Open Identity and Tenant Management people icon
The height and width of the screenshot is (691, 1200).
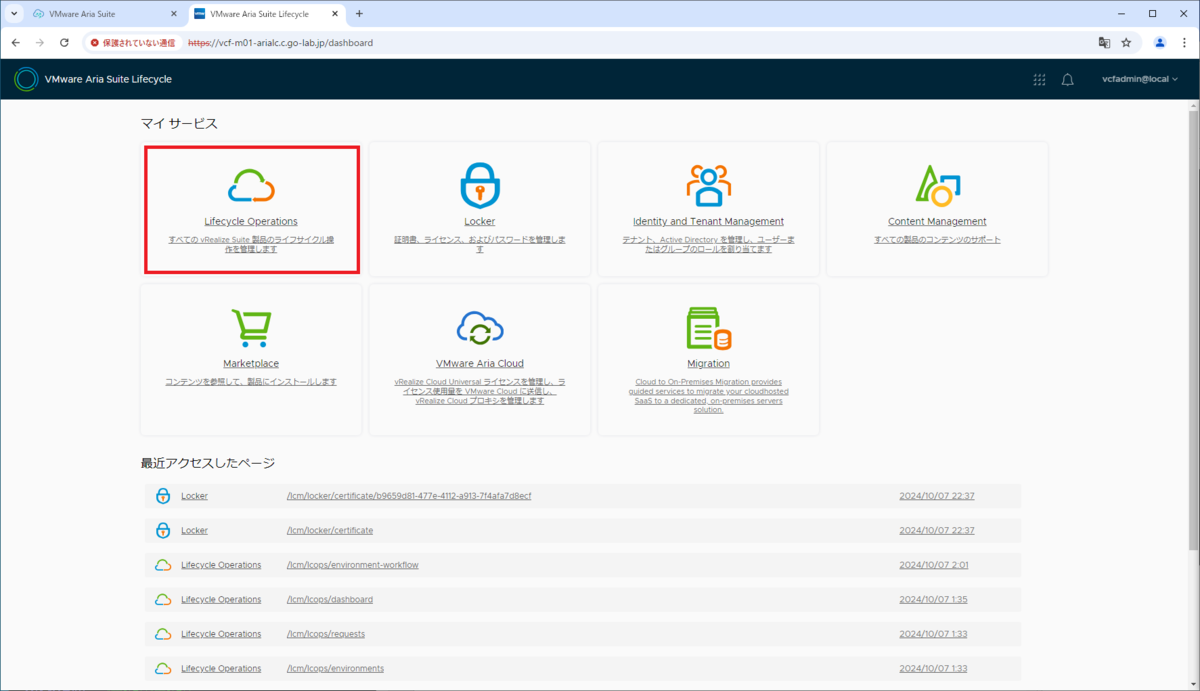708,185
